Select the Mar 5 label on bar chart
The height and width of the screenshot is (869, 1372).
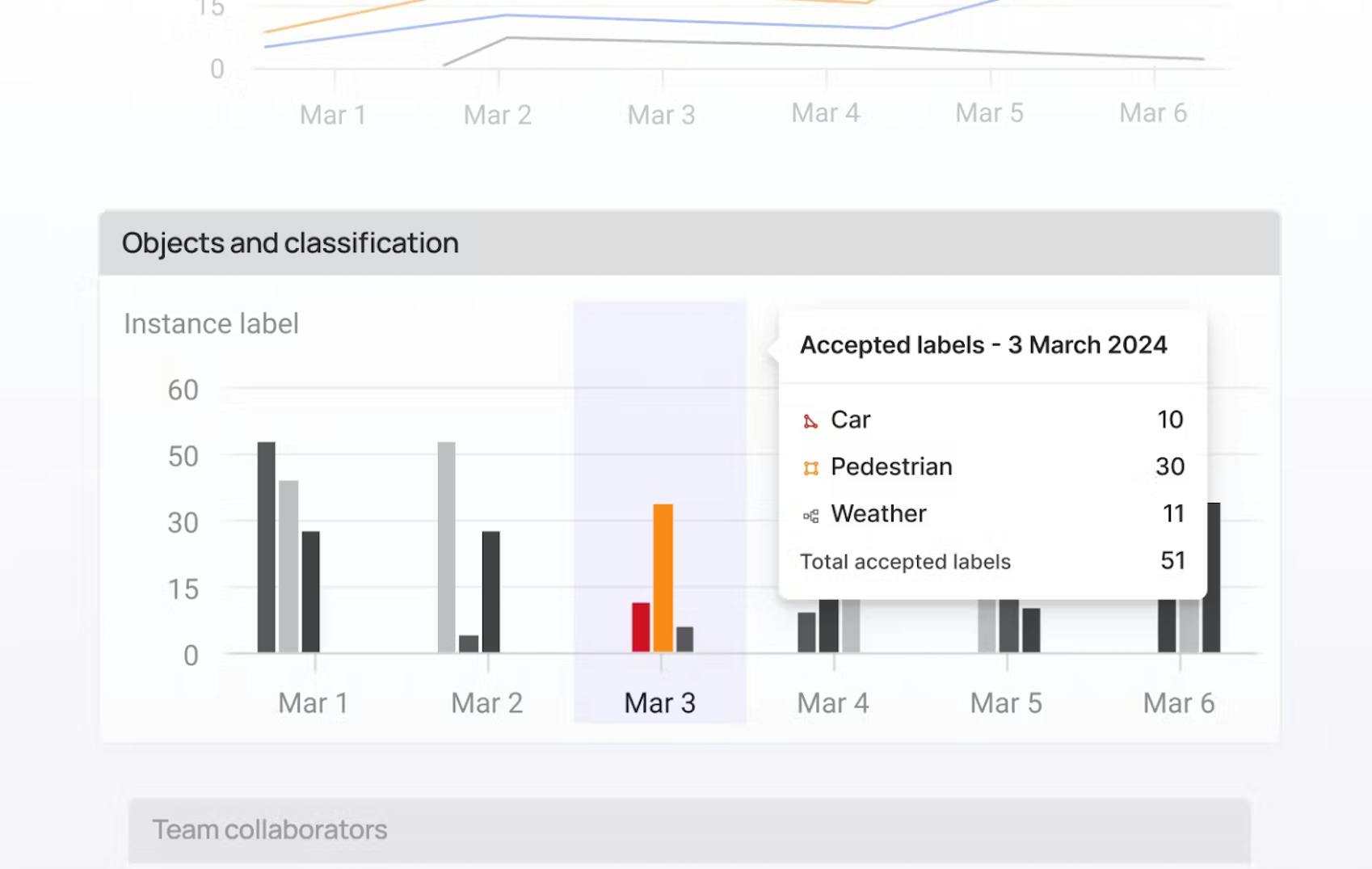pos(1006,703)
